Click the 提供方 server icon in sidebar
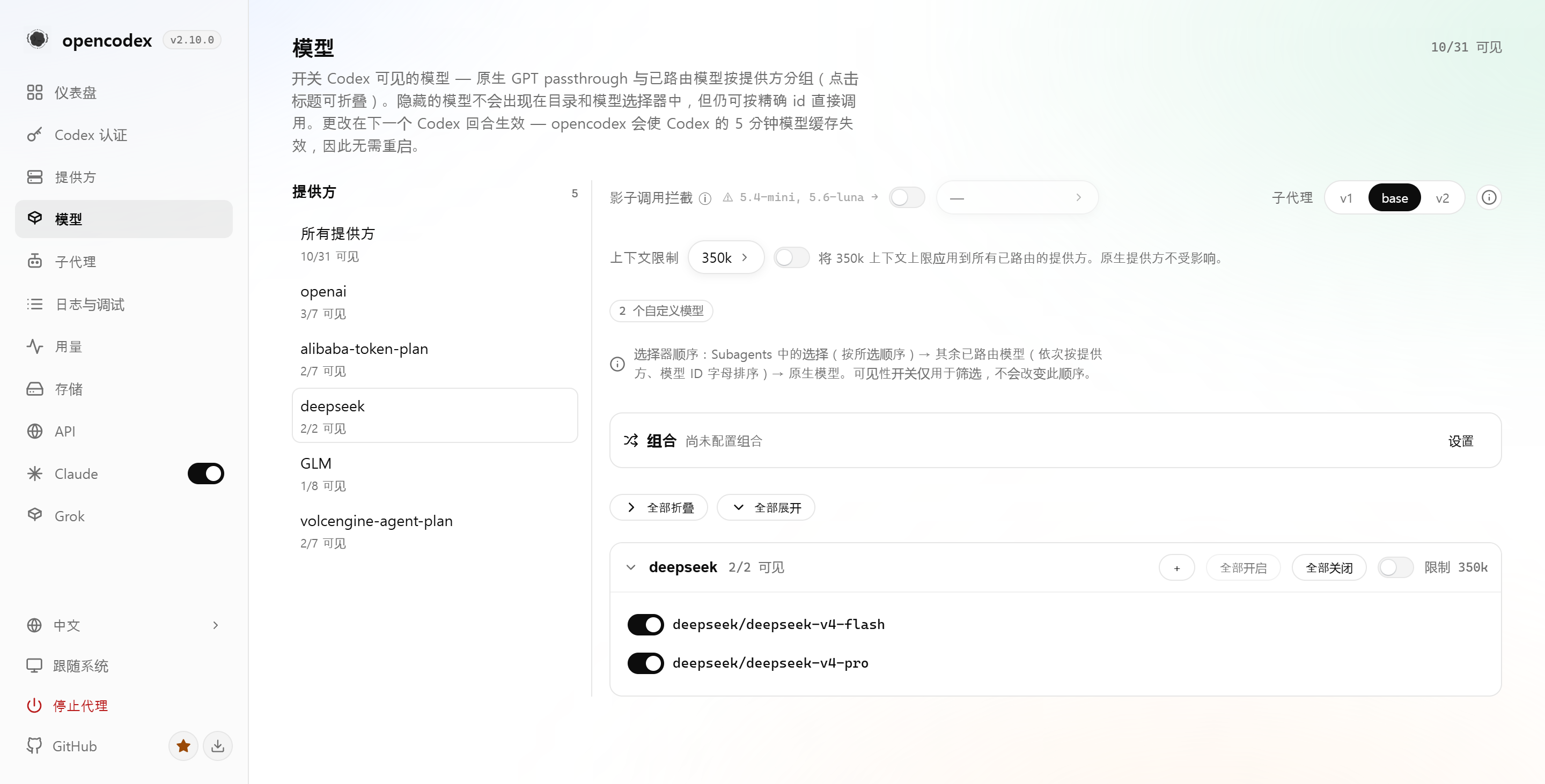The width and height of the screenshot is (1545, 784). [35, 177]
